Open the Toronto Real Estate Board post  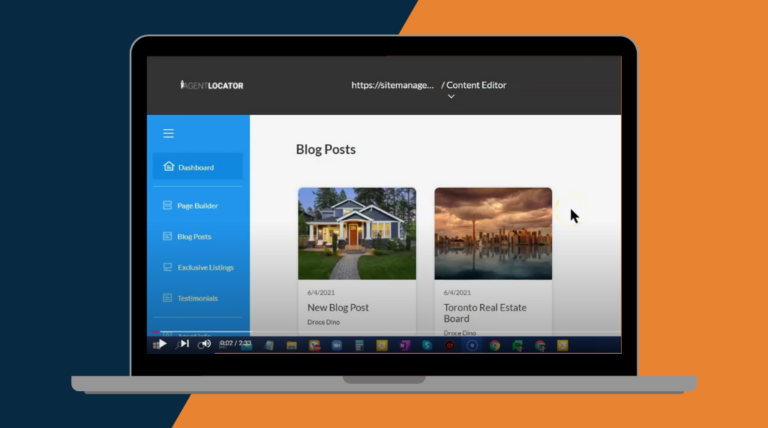coord(485,313)
